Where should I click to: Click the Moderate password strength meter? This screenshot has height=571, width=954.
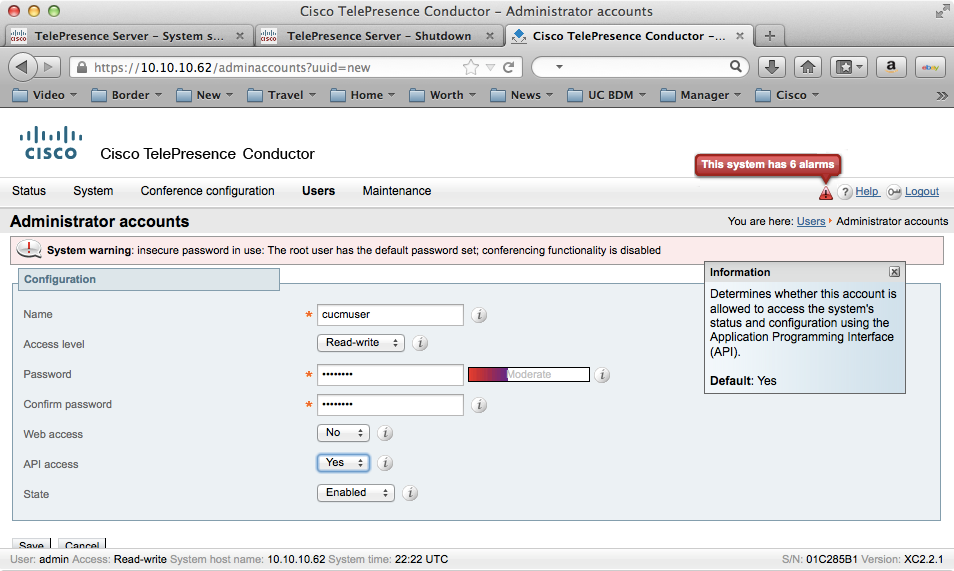click(x=529, y=374)
